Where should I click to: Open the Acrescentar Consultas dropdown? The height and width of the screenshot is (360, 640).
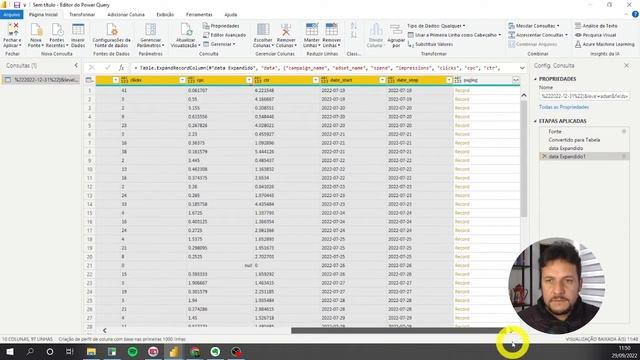point(538,35)
